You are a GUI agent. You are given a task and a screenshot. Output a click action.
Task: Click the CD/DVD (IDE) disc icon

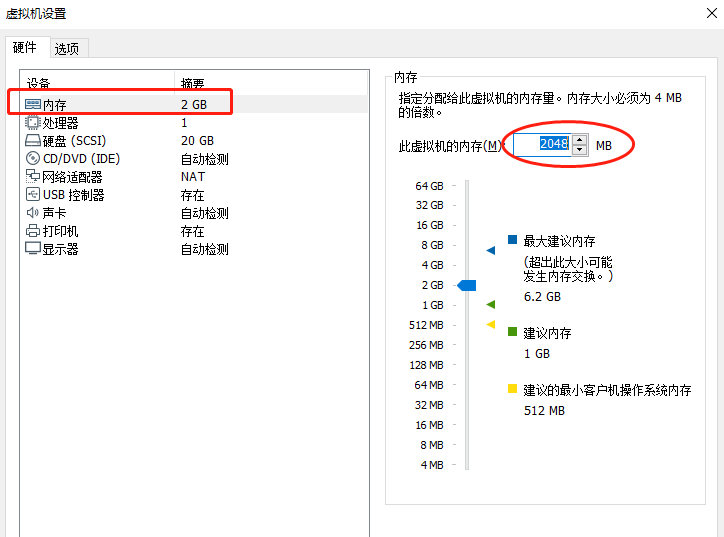click(x=33, y=158)
